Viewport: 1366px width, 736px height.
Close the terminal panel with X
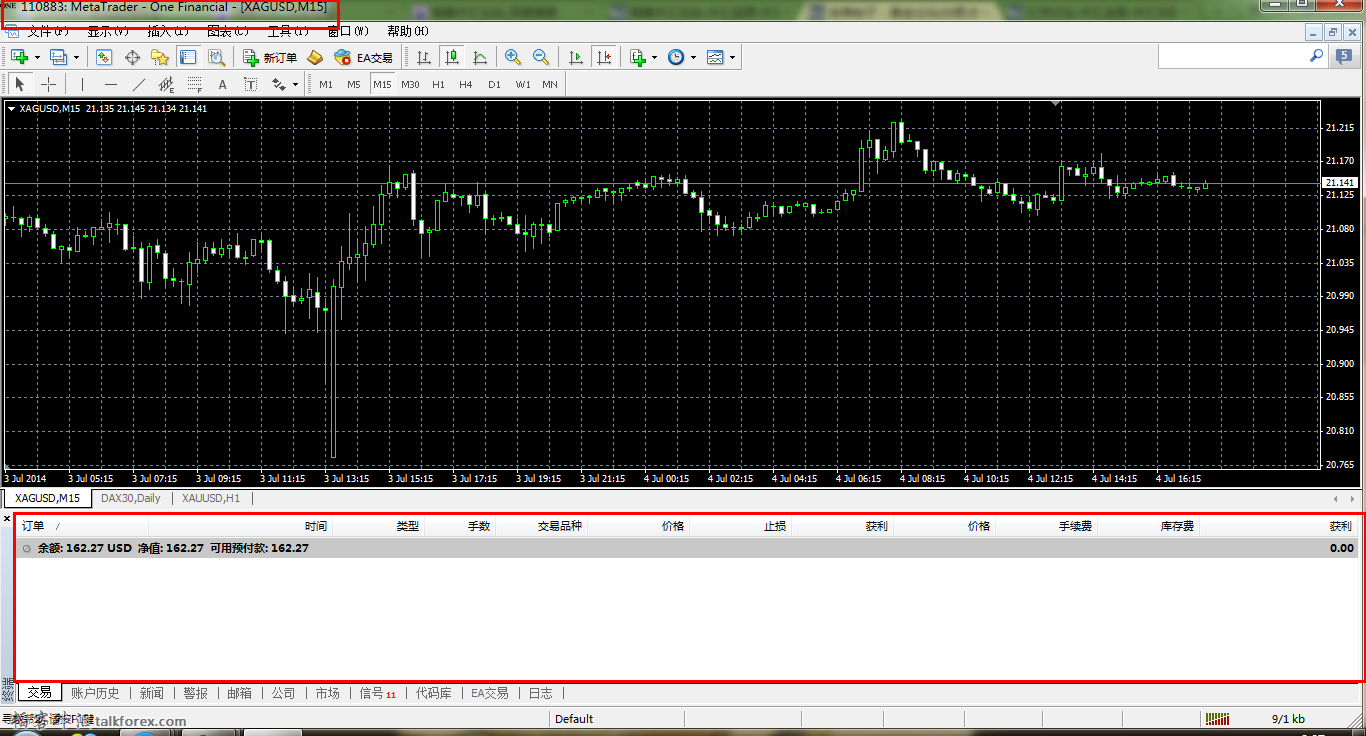(7, 518)
